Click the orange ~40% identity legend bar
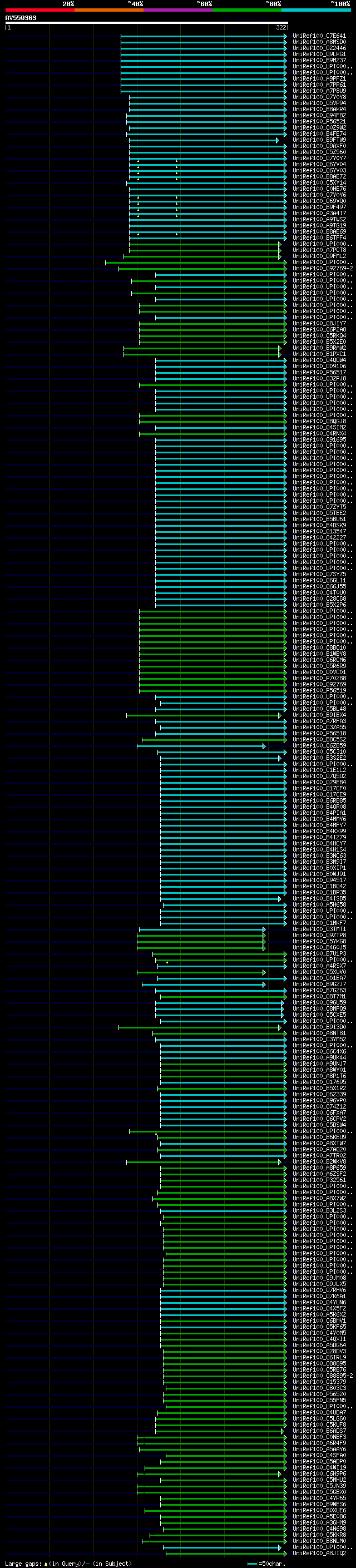 point(109,10)
